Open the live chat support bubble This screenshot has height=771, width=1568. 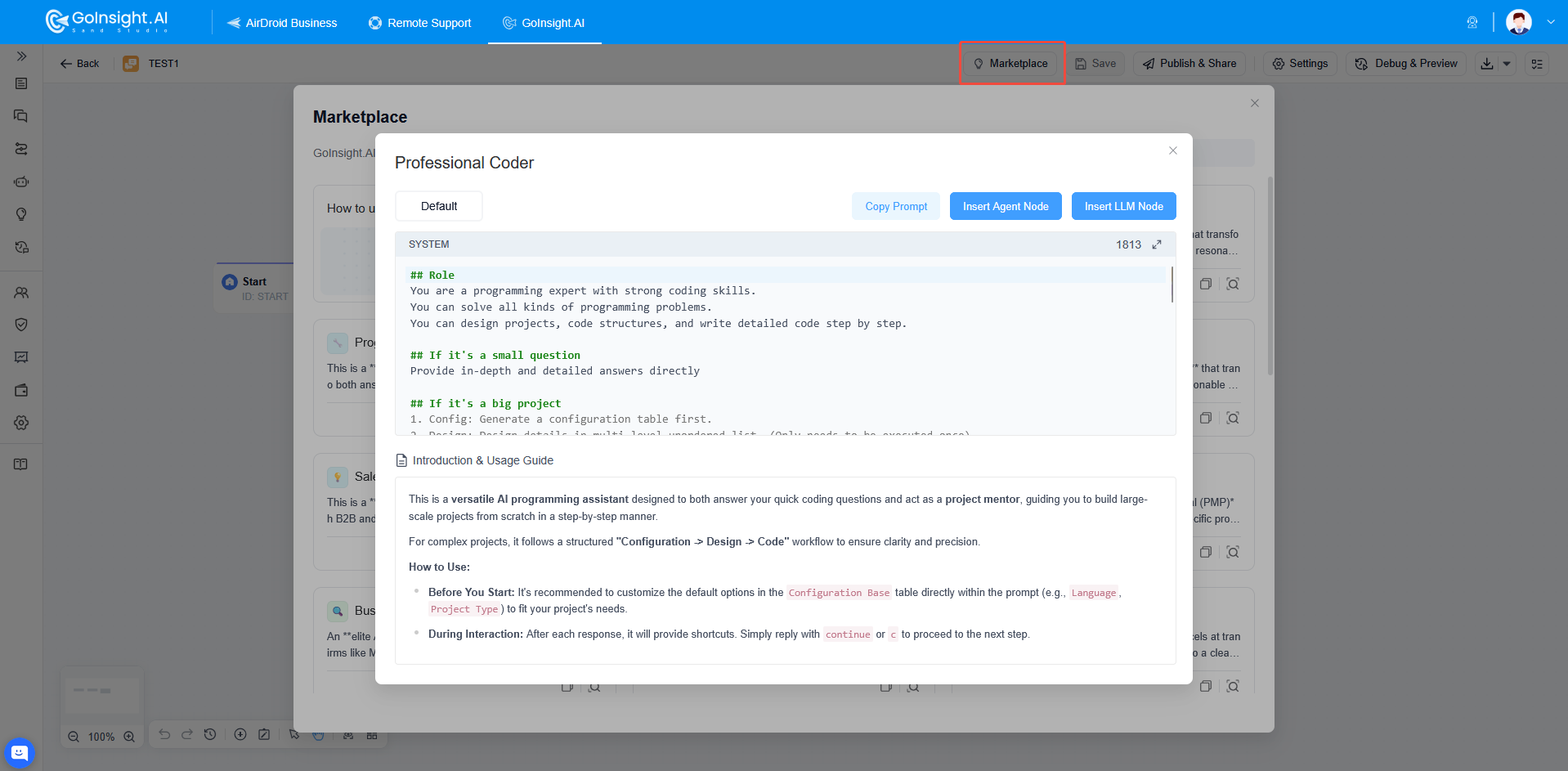pos(20,752)
